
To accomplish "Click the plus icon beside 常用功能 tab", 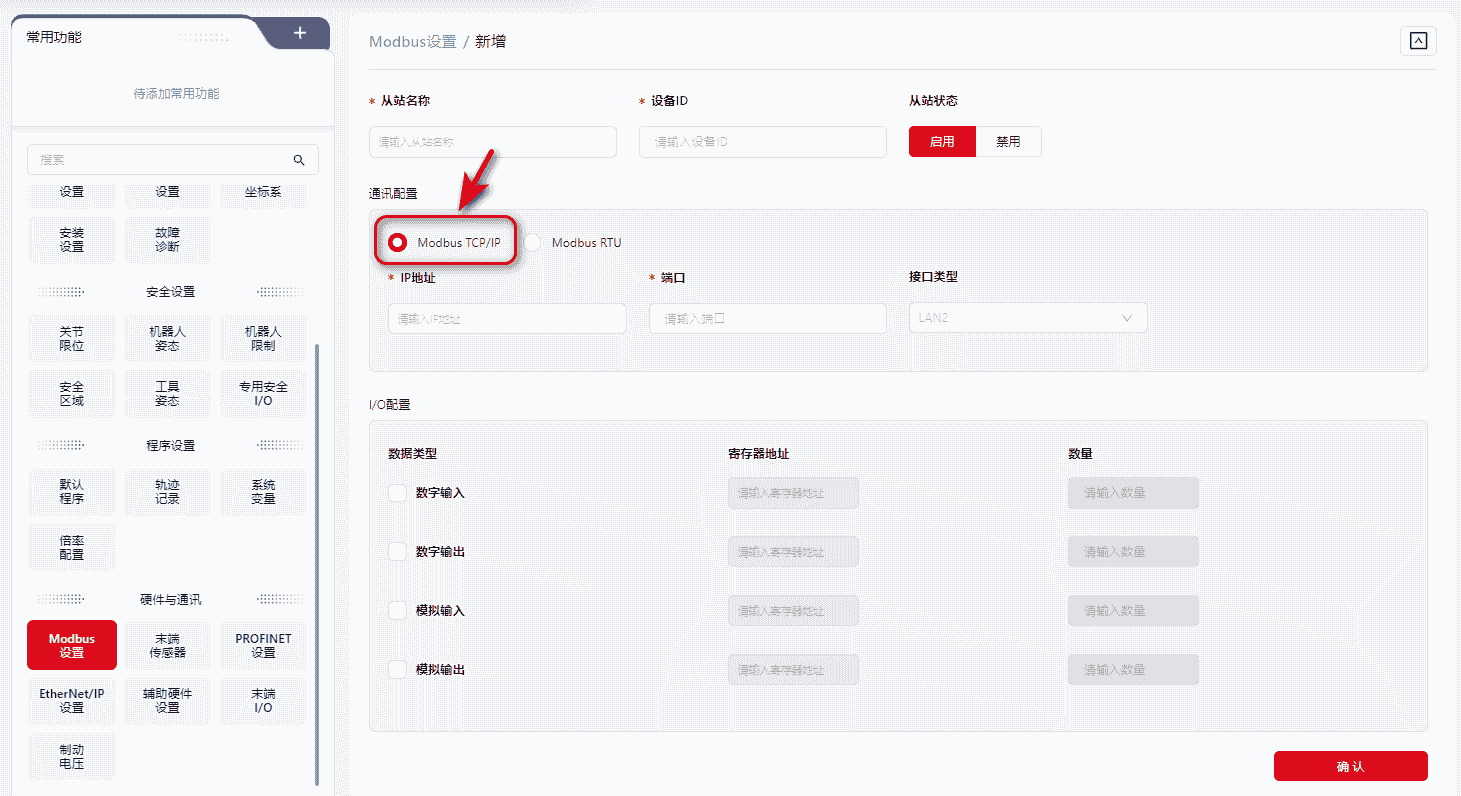I will (x=299, y=33).
